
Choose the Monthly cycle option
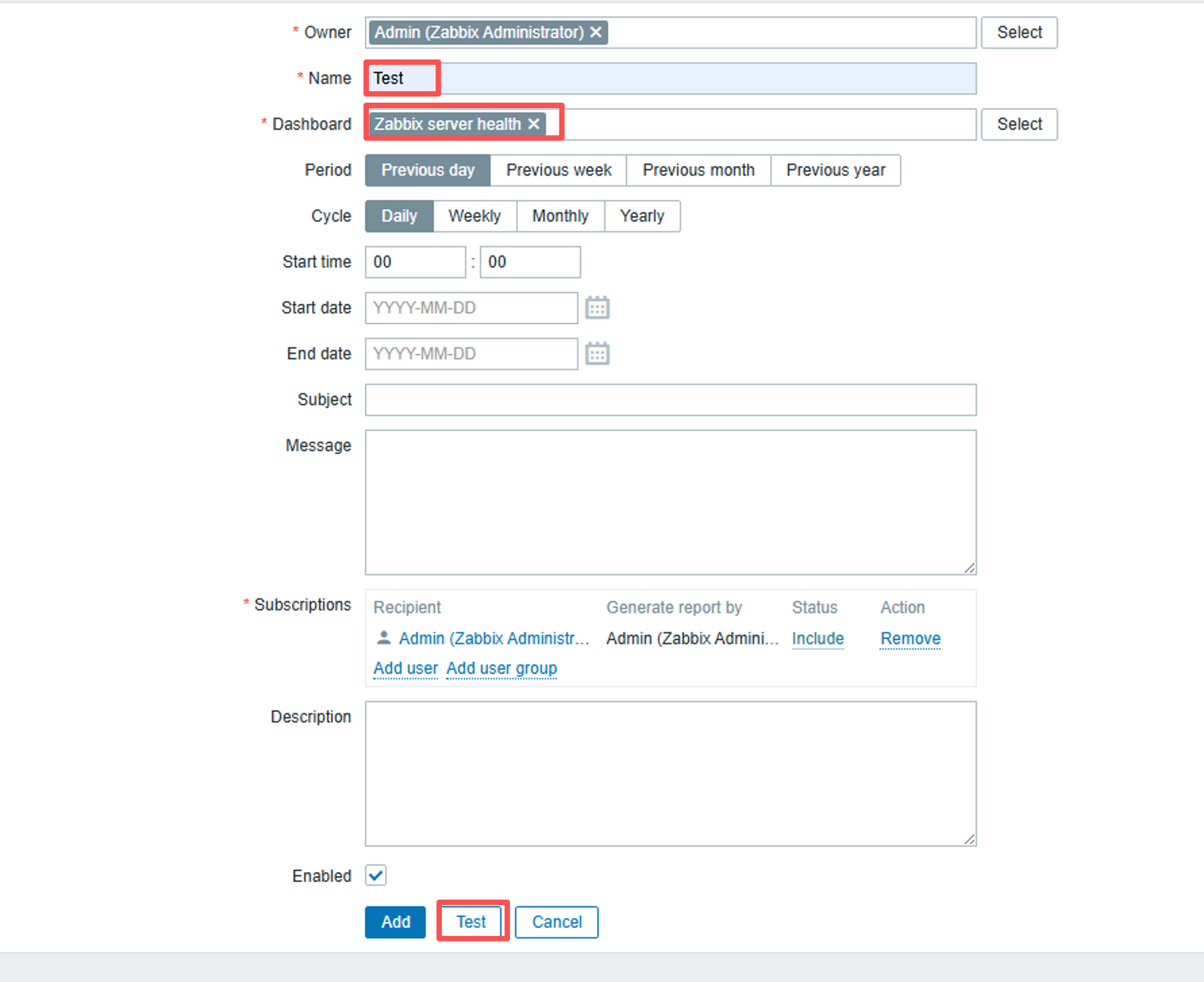(x=560, y=216)
